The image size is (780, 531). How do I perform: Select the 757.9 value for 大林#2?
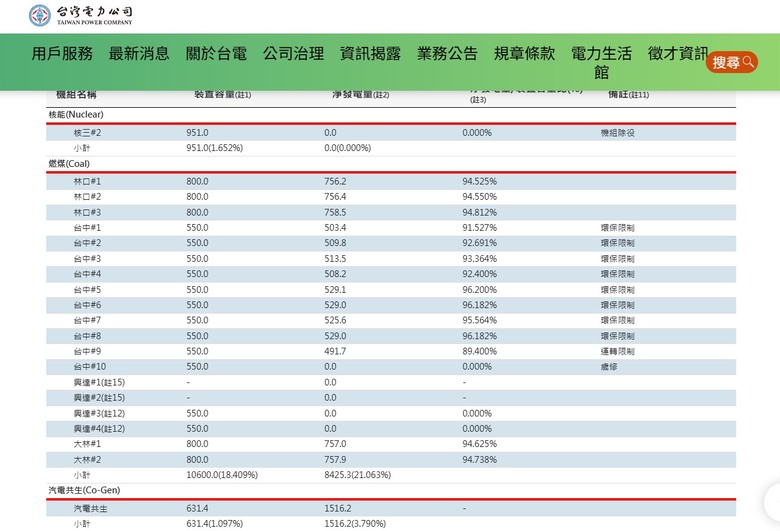coord(335,460)
